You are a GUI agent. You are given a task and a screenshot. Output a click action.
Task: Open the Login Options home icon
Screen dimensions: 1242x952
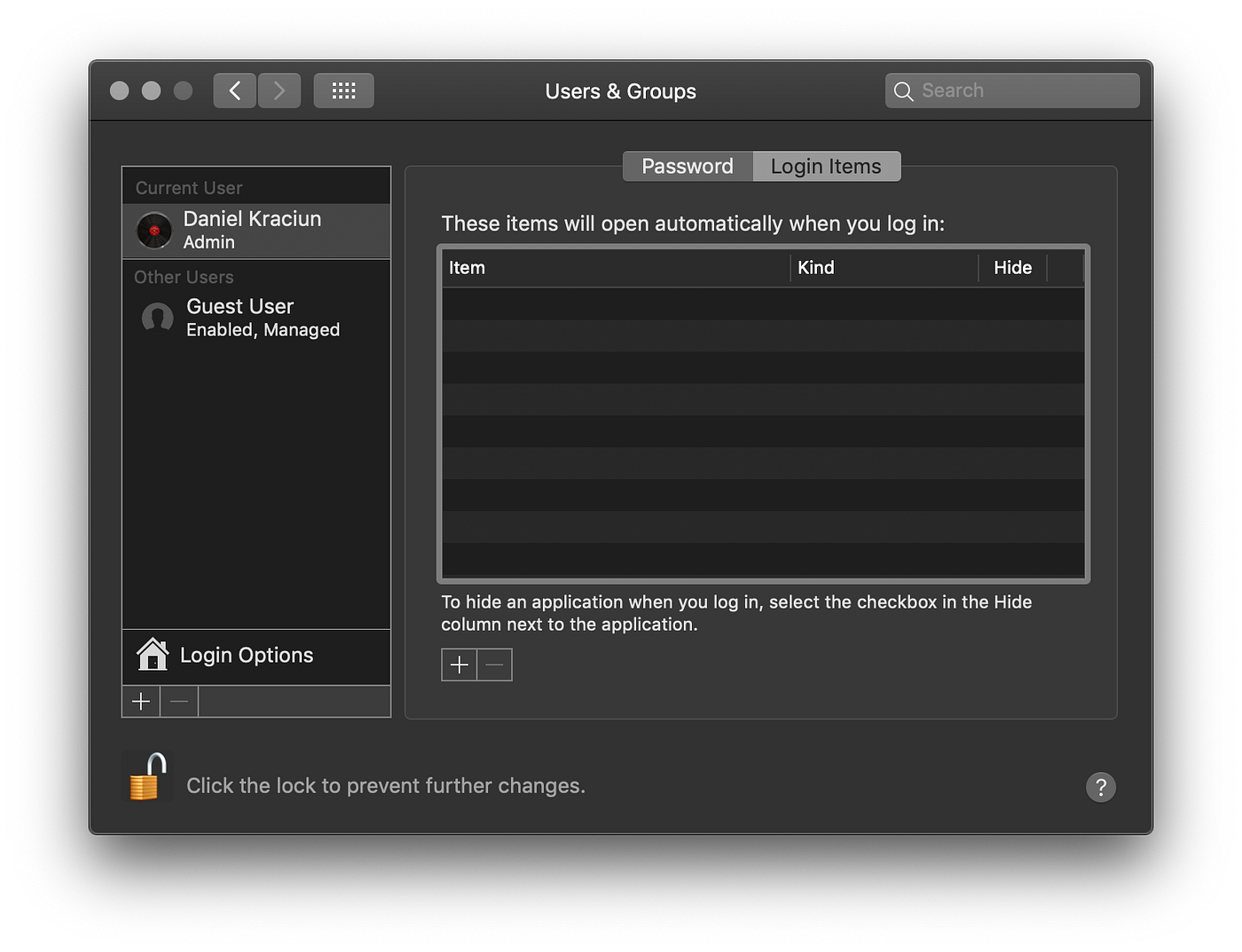click(153, 655)
